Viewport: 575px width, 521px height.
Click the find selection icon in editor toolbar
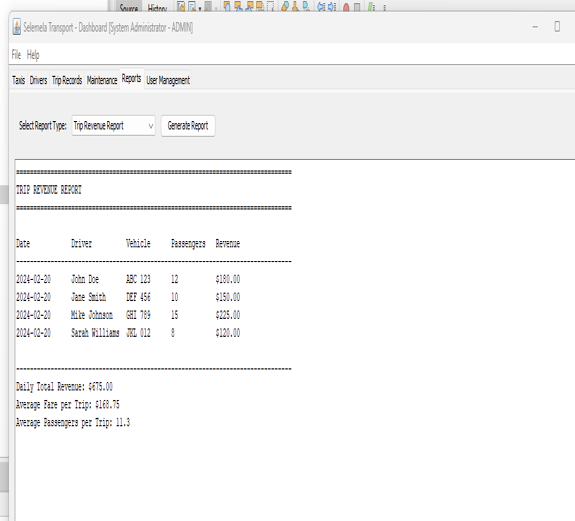[x=227, y=7]
